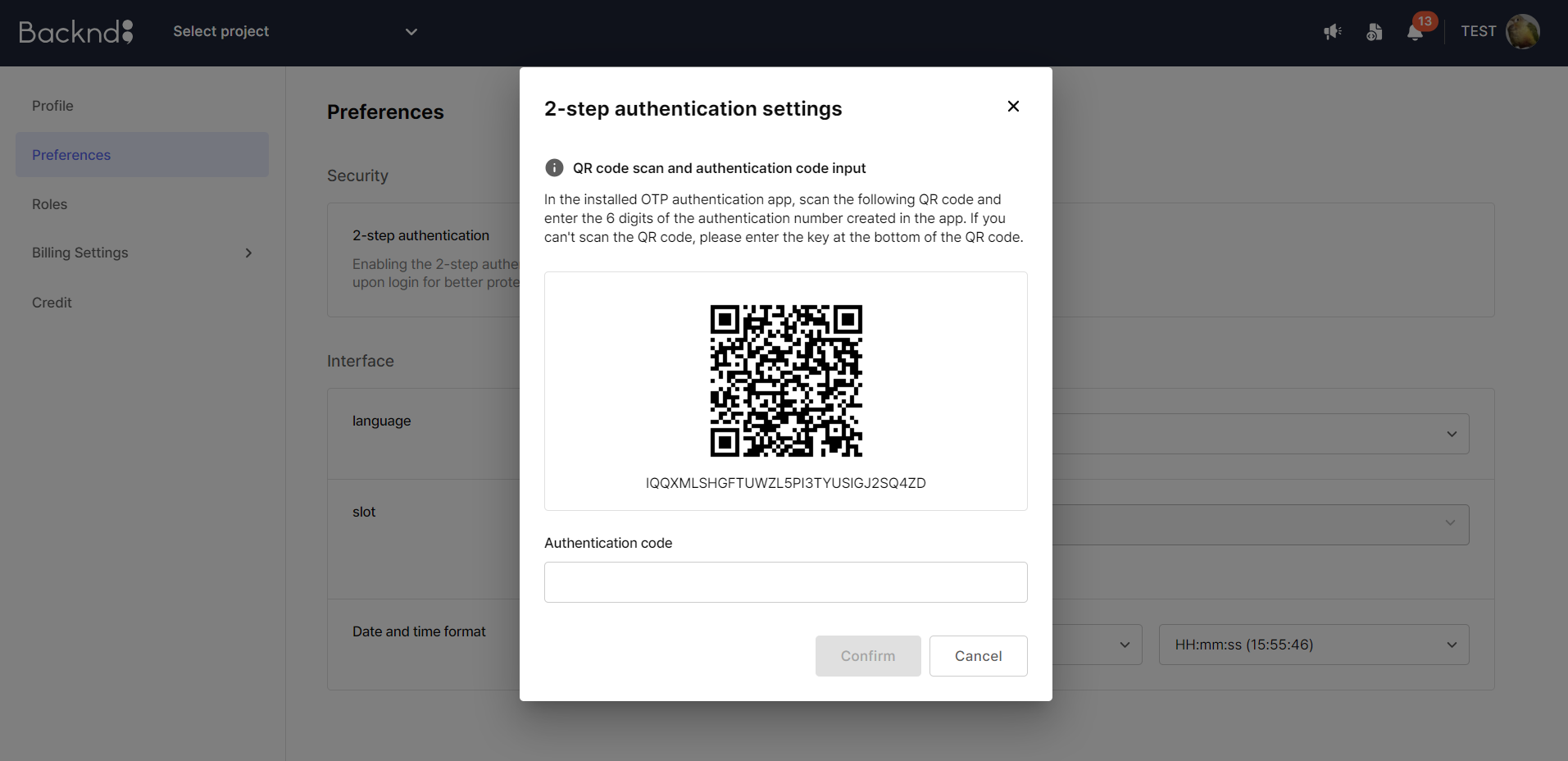This screenshot has height=761, width=1568.
Task: Expand the Select project dropdown
Action: tap(295, 31)
